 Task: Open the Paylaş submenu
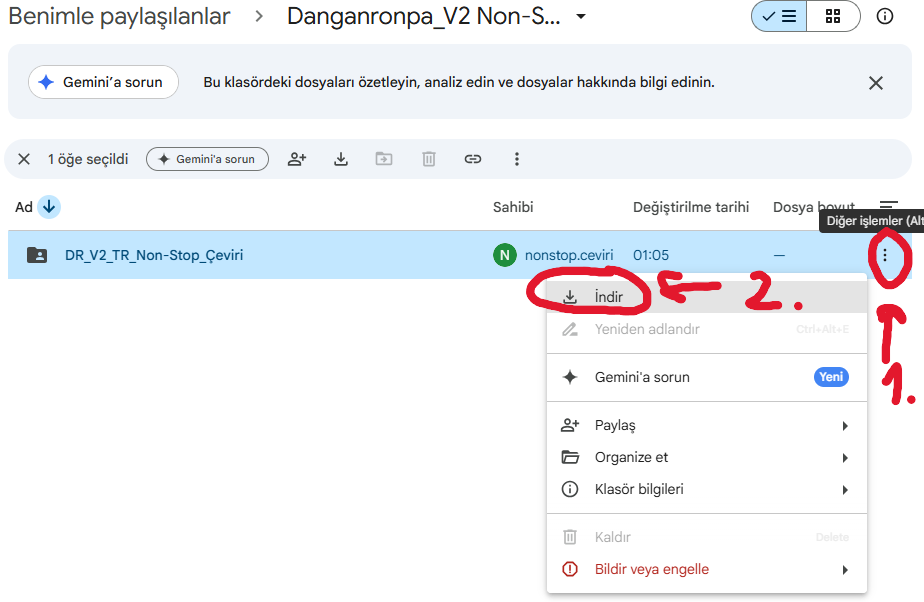pos(707,425)
